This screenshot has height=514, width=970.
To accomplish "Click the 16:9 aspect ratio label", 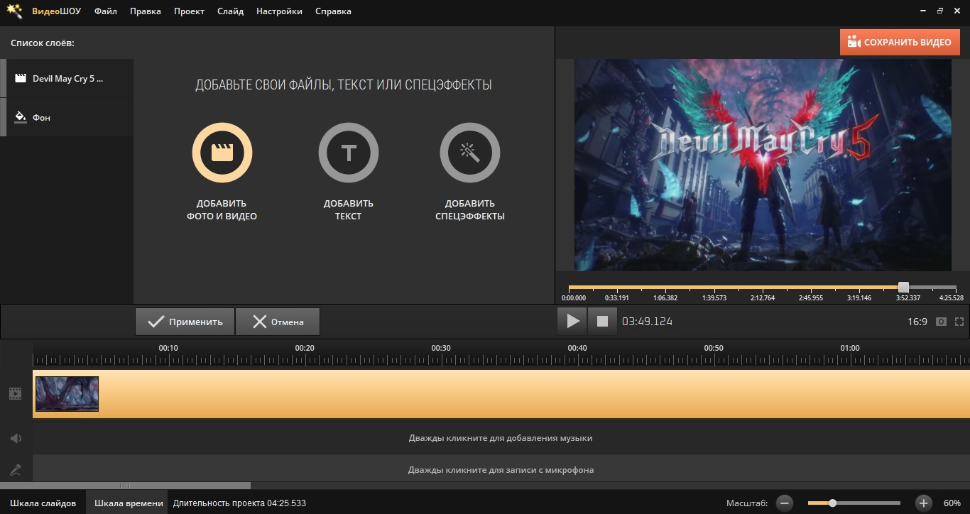I will [917, 322].
